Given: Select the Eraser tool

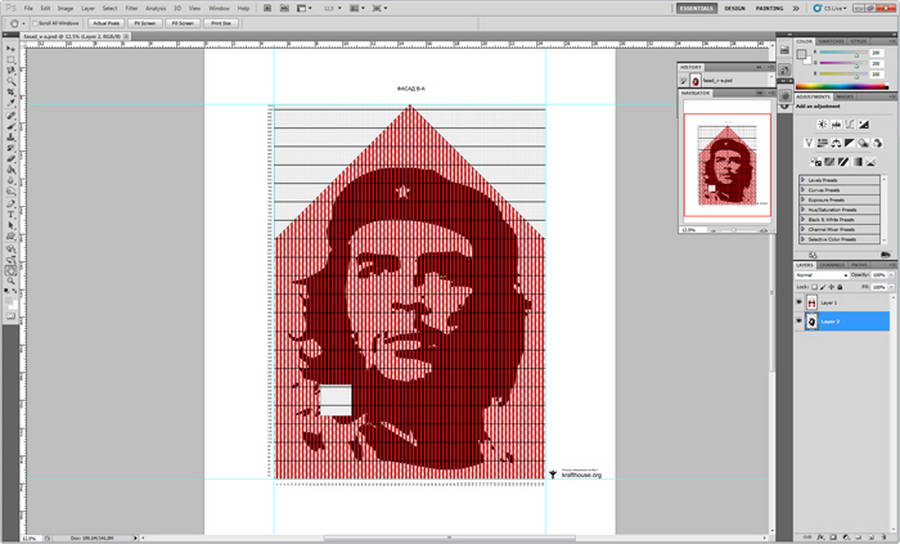Looking at the screenshot, I should tap(11, 158).
